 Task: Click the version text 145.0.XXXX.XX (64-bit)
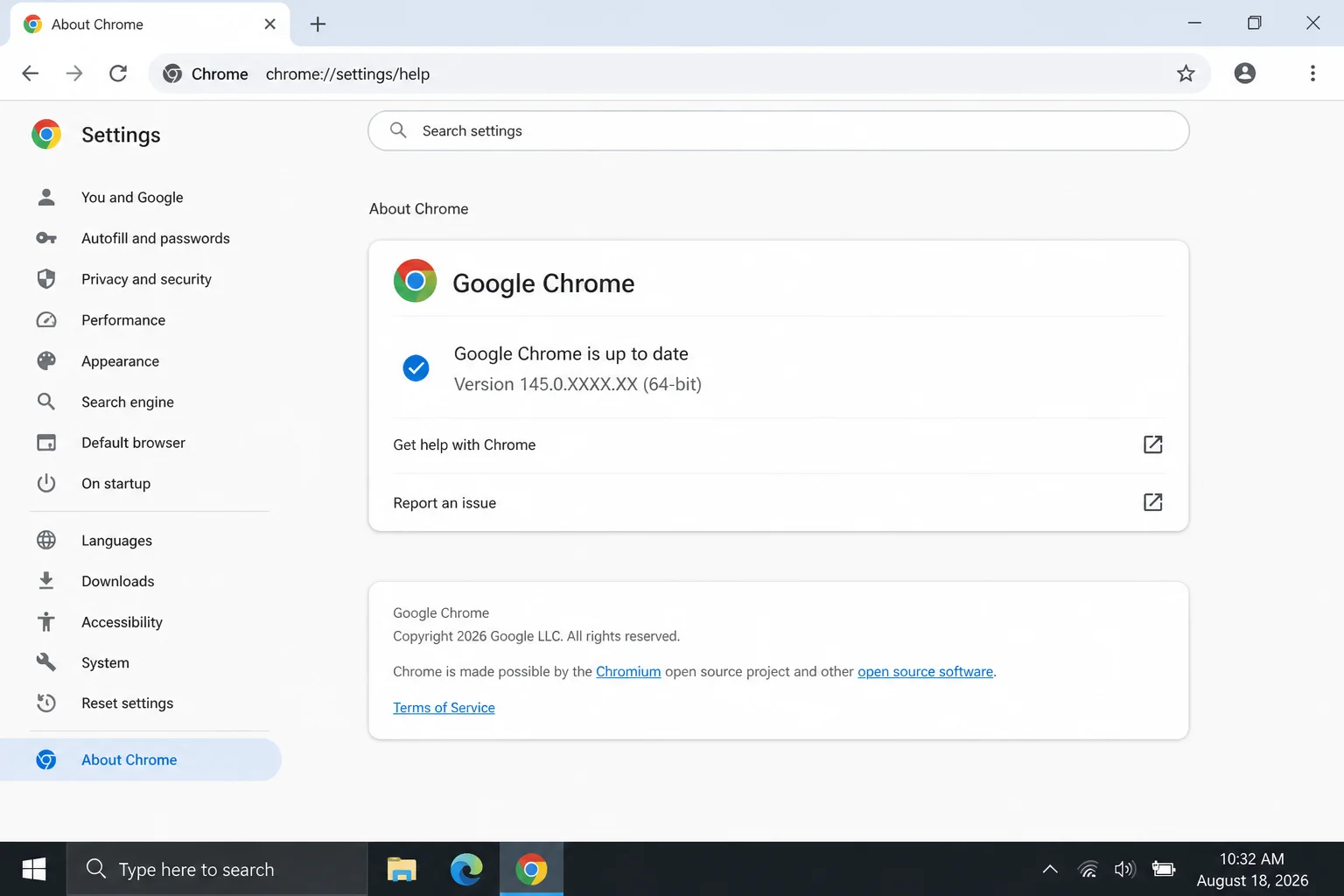coord(577,384)
